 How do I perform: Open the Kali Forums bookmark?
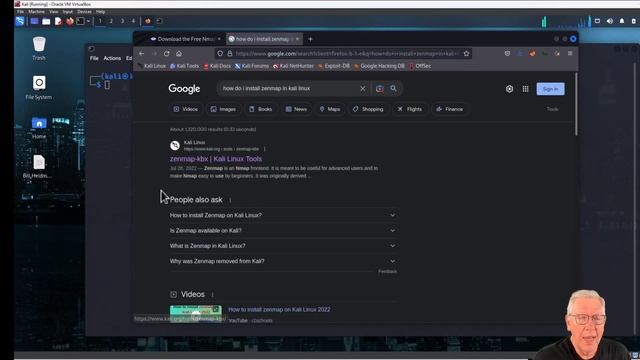point(252,66)
